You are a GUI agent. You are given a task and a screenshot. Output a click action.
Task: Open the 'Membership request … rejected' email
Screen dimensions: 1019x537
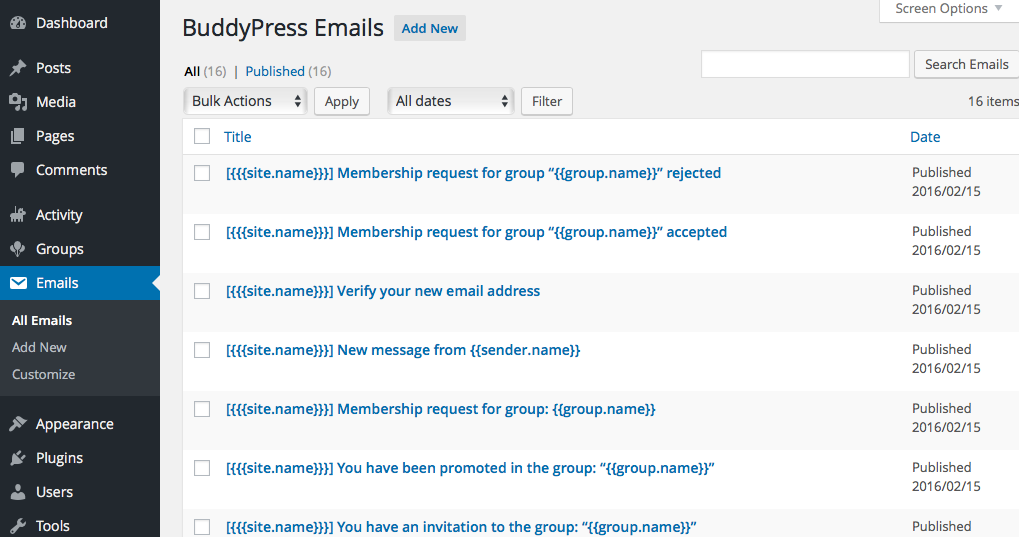pyautogui.click(x=474, y=173)
